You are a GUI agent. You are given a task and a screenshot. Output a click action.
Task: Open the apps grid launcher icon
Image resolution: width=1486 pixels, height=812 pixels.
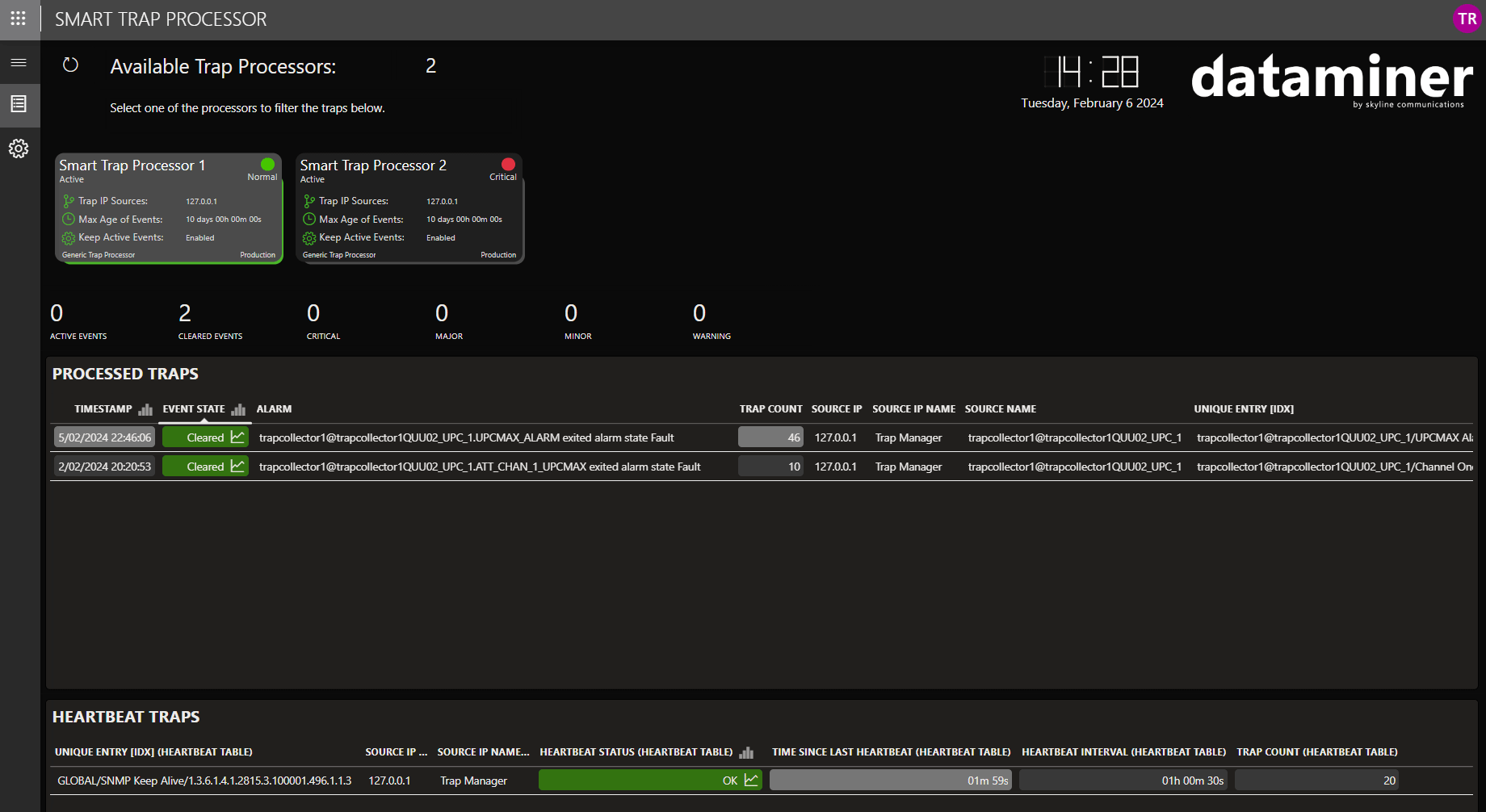19,19
